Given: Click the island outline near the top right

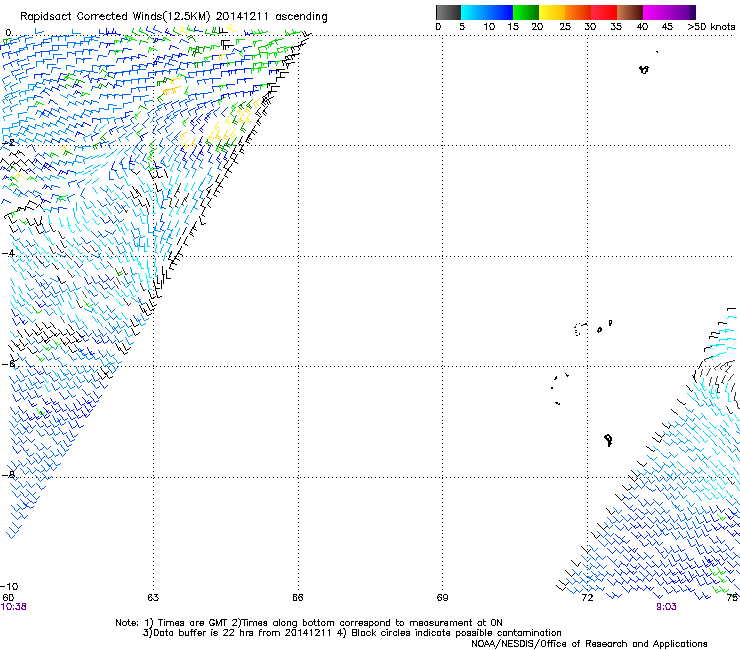Looking at the screenshot, I should click(x=644, y=70).
